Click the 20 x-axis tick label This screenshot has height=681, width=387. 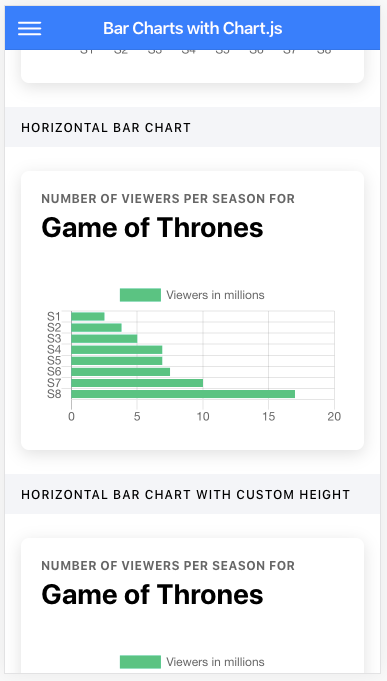[334, 417]
